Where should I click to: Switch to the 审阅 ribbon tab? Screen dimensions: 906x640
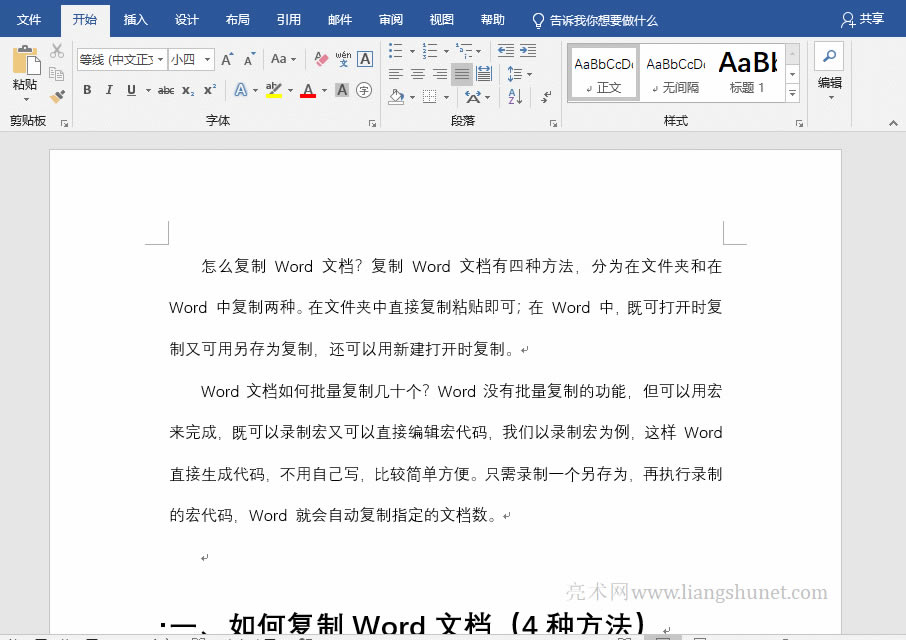[391, 19]
